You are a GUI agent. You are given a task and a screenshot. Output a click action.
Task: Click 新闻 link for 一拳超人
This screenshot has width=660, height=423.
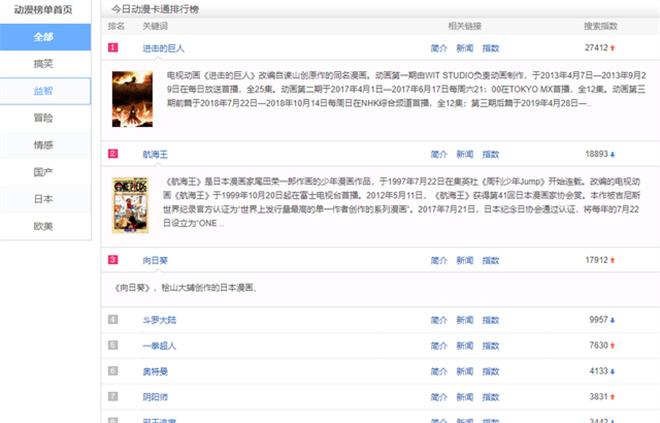pyautogui.click(x=465, y=346)
